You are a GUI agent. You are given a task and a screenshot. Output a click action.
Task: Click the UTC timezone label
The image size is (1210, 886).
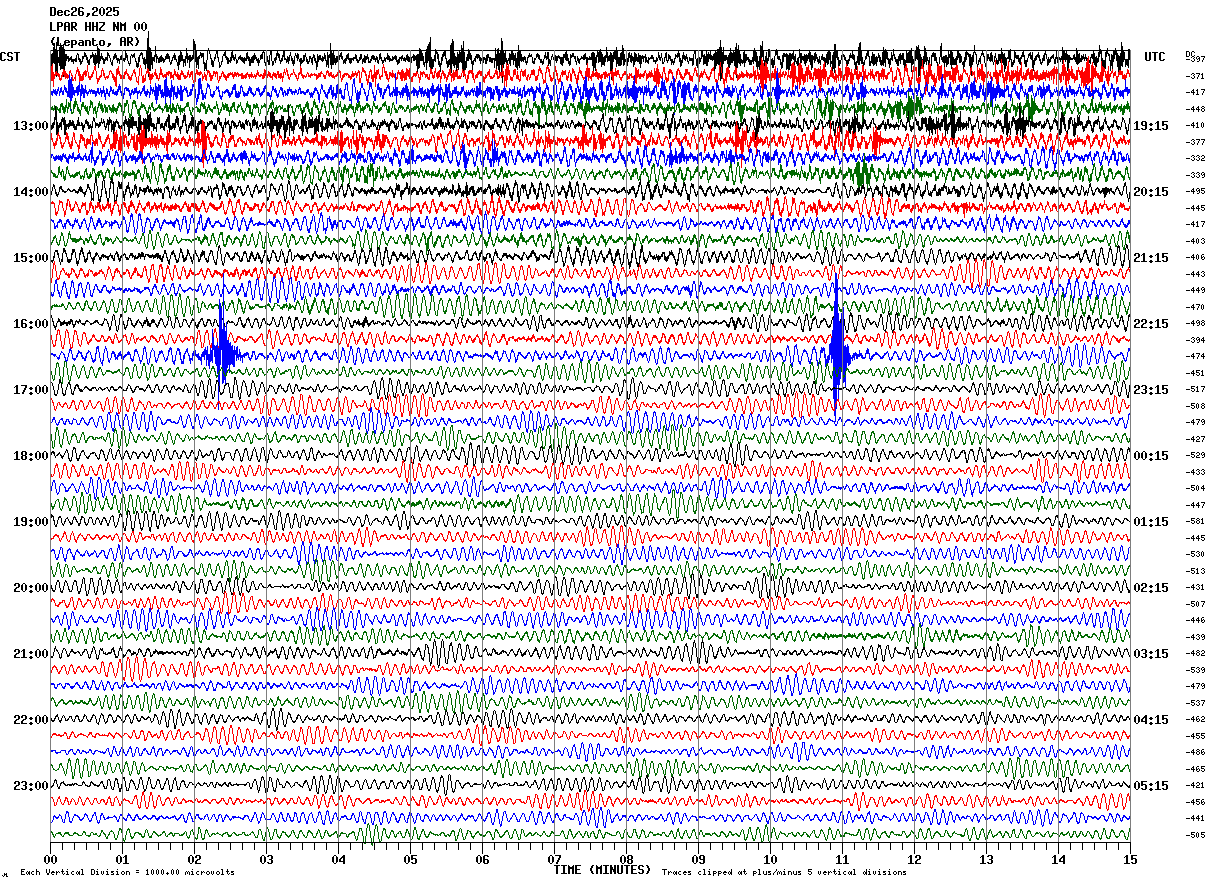pyautogui.click(x=1155, y=57)
